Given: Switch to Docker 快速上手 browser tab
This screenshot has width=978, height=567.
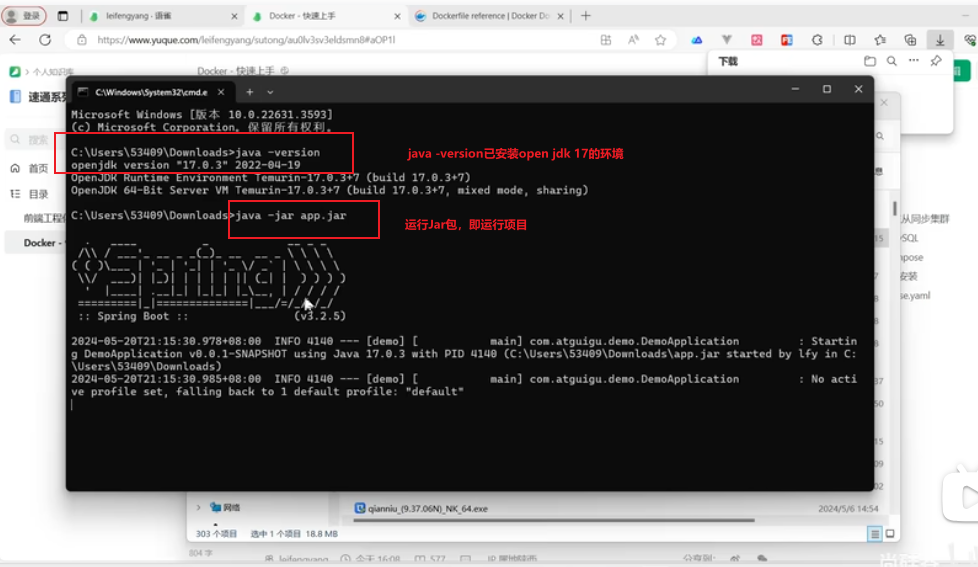Looking at the screenshot, I should (327, 16).
